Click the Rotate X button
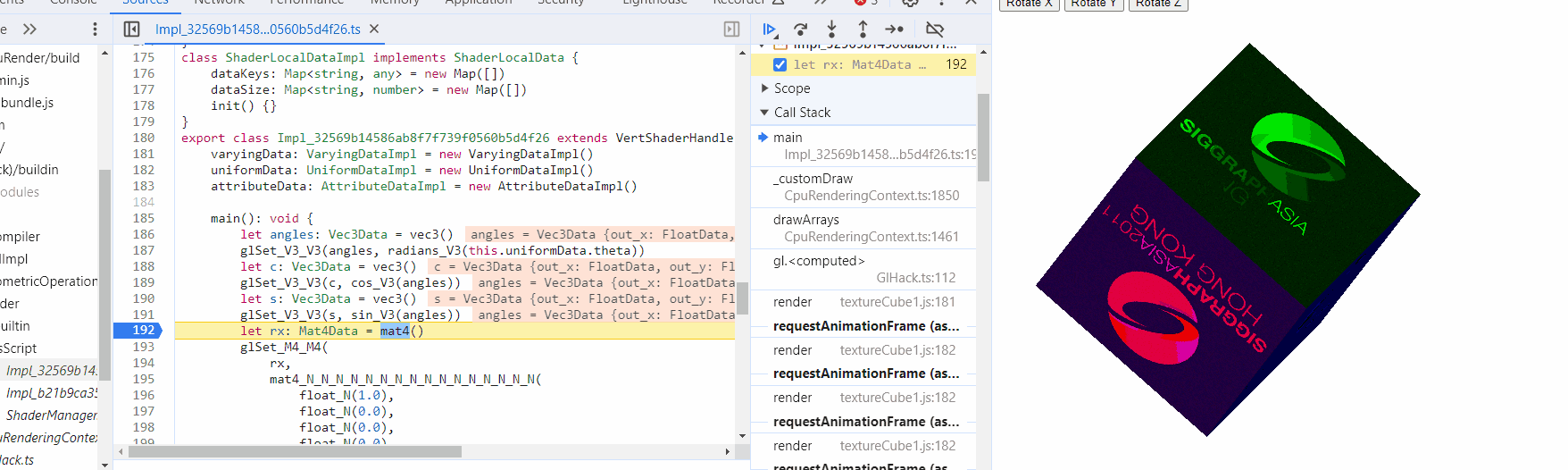 click(1030, 4)
